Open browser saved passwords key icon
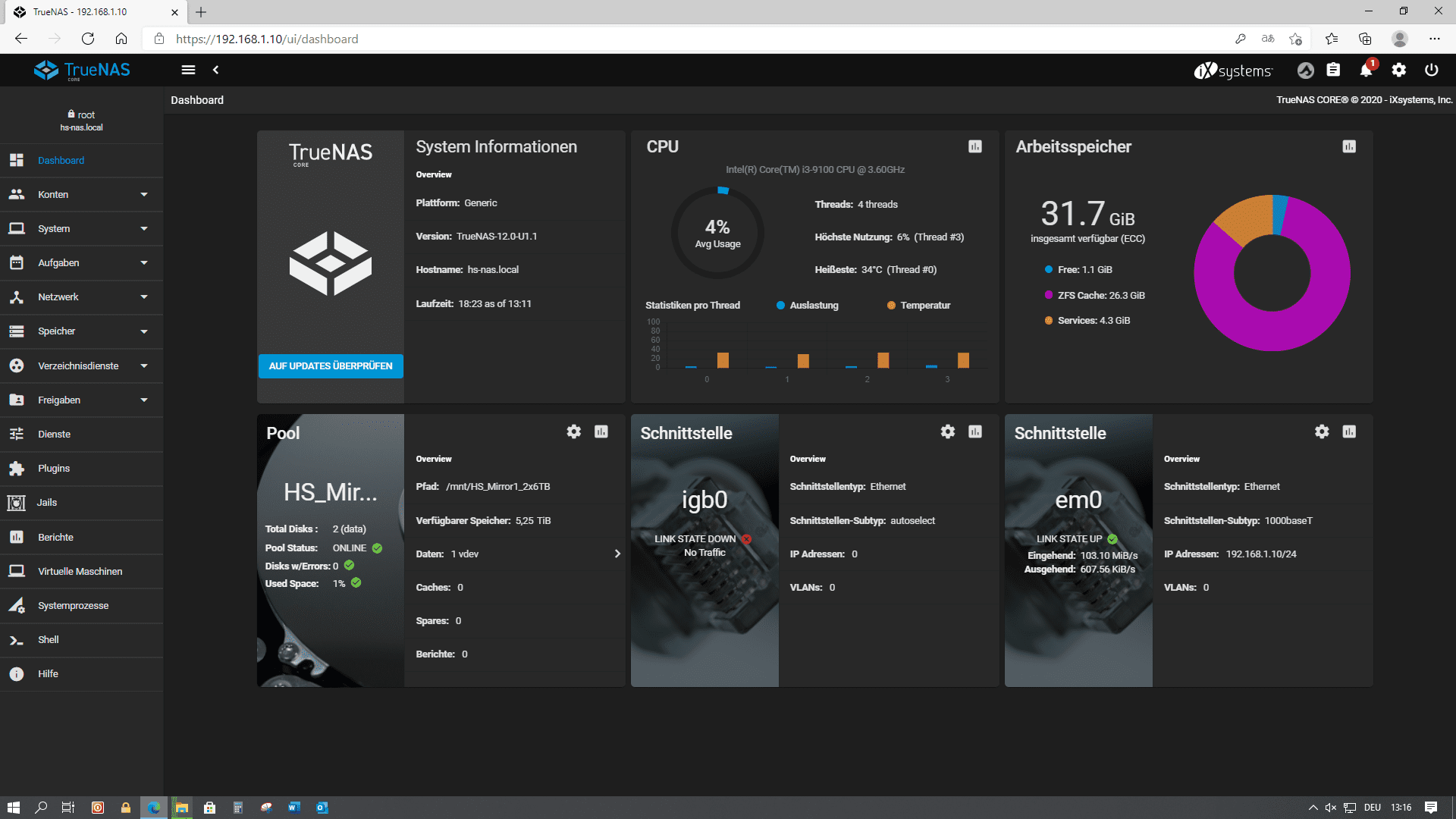Viewport: 1456px width, 819px height. 1241,39
